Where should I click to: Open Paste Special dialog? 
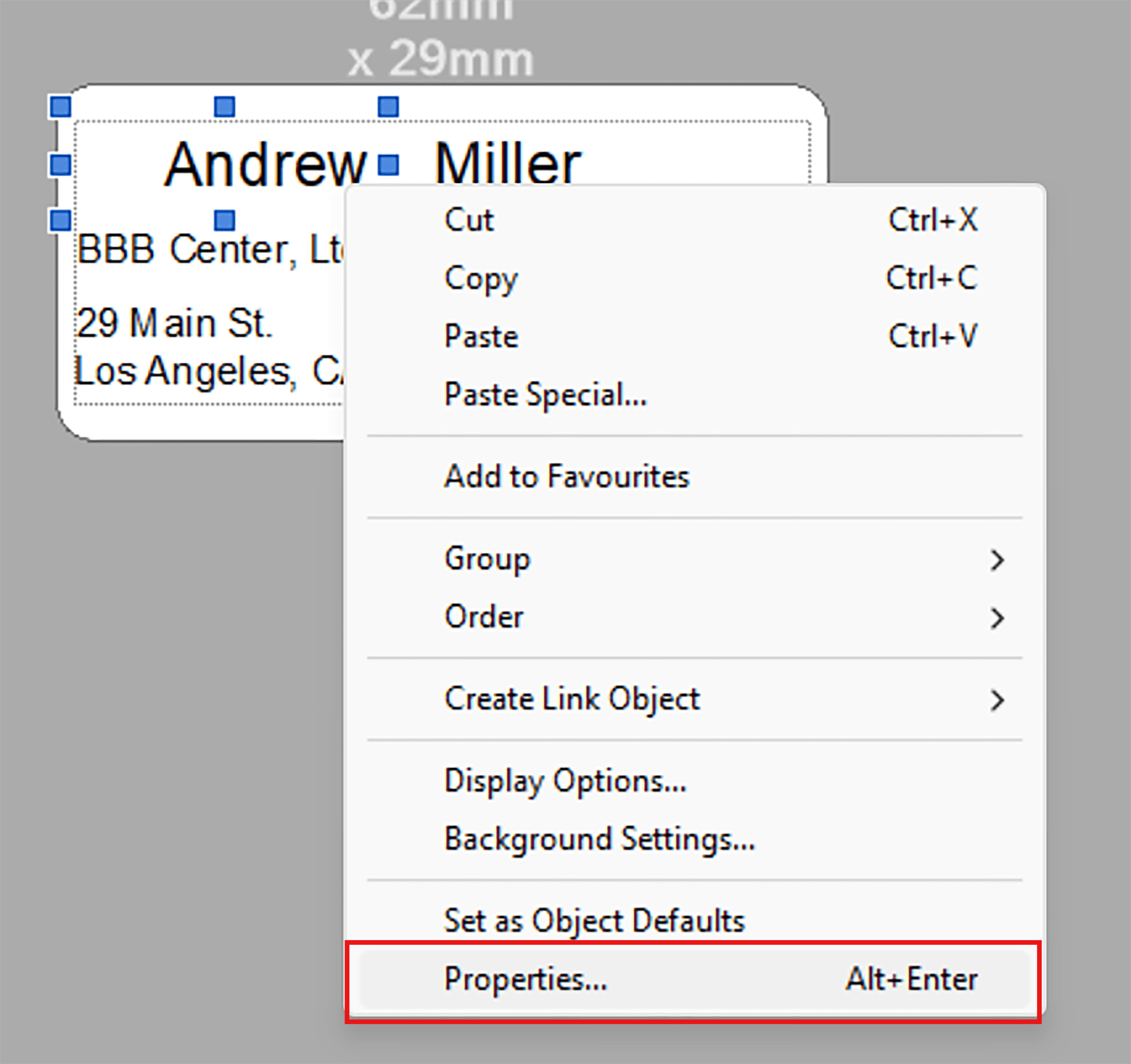click(545, 394)
